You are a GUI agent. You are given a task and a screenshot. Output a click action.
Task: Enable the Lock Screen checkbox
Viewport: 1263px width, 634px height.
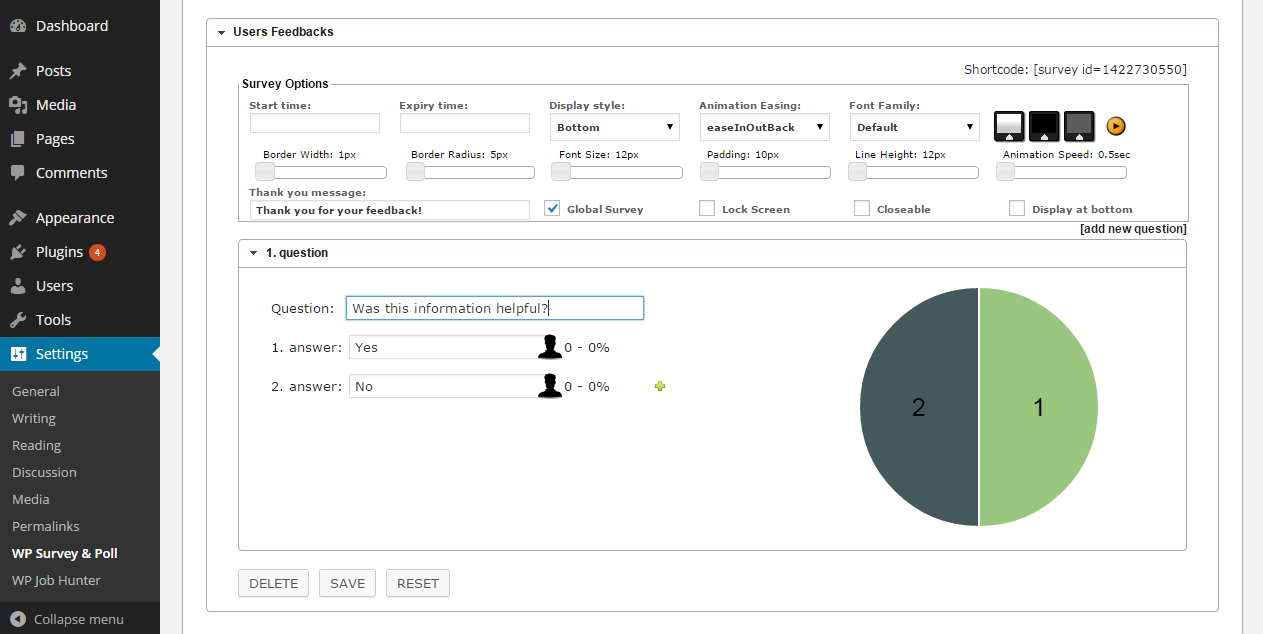[x=707, y=208]
